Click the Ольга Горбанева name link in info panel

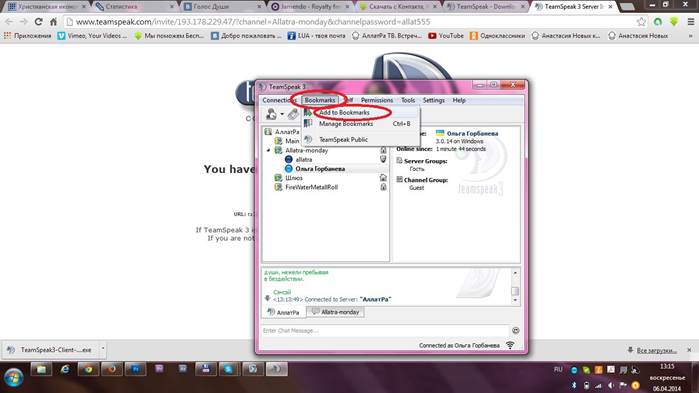click(473, 133)
